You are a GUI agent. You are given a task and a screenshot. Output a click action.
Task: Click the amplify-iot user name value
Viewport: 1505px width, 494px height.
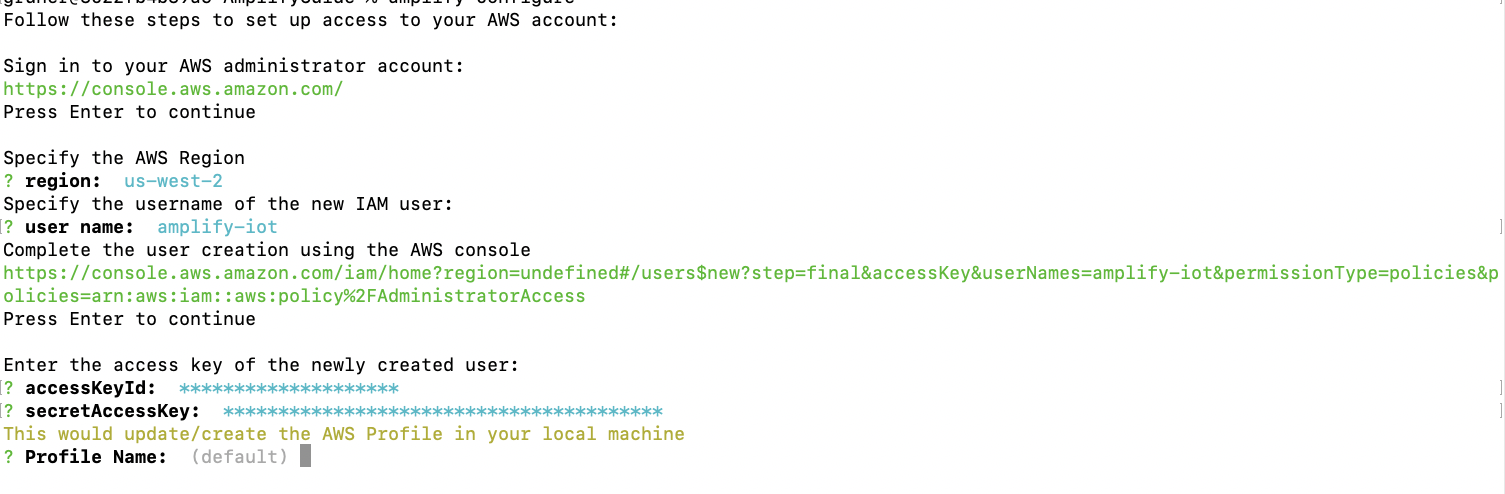click(217, 227)
